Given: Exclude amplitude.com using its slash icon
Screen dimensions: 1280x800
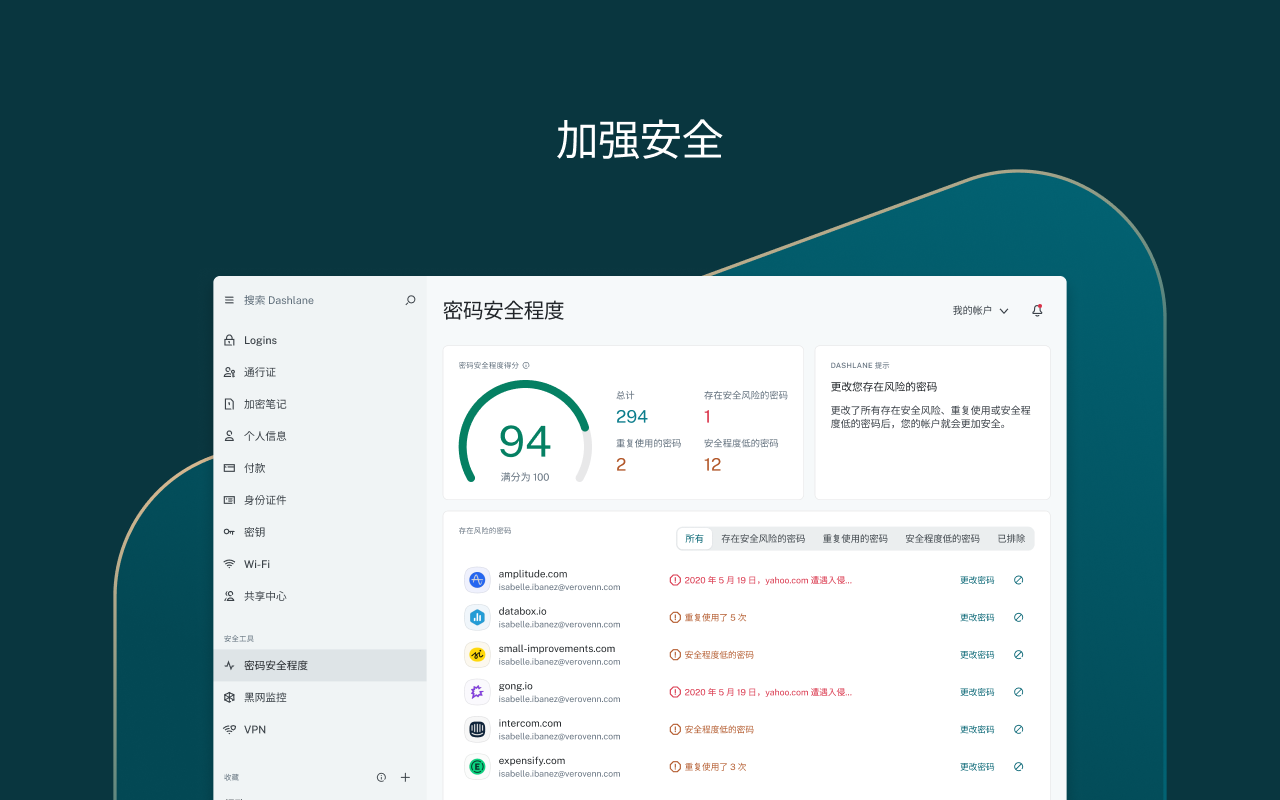Looking at the screenshot, I should coord(1018,579).
